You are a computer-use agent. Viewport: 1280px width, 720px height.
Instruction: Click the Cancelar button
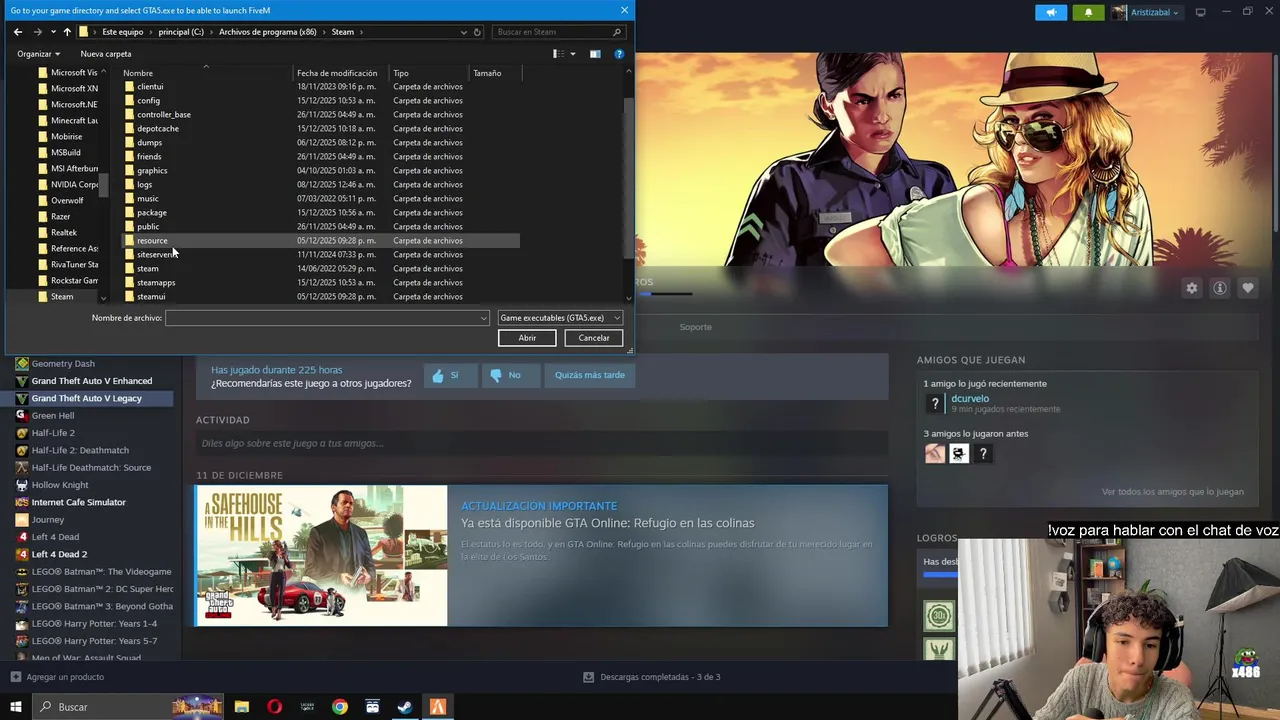coord(594,338)
